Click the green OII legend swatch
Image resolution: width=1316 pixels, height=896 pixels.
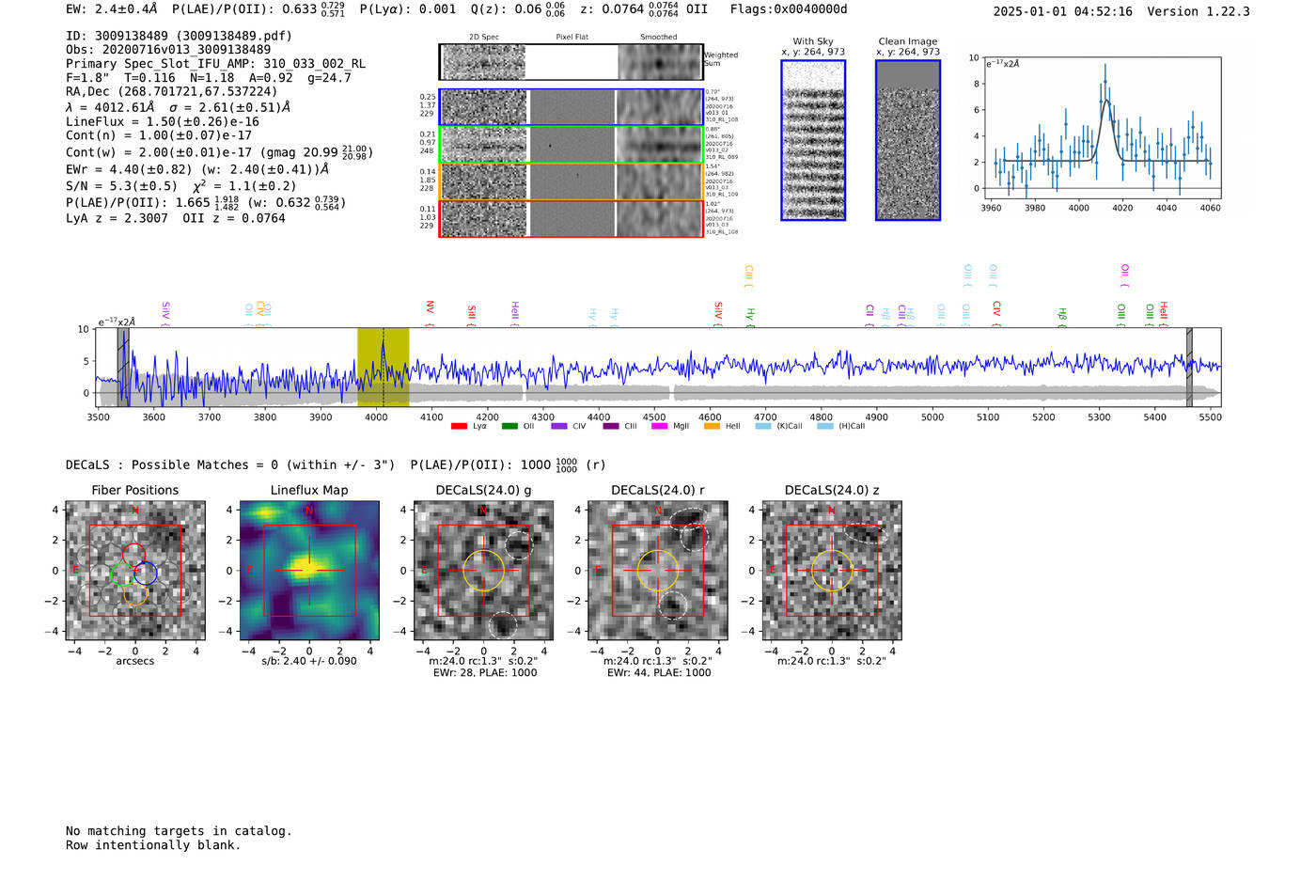509,427
